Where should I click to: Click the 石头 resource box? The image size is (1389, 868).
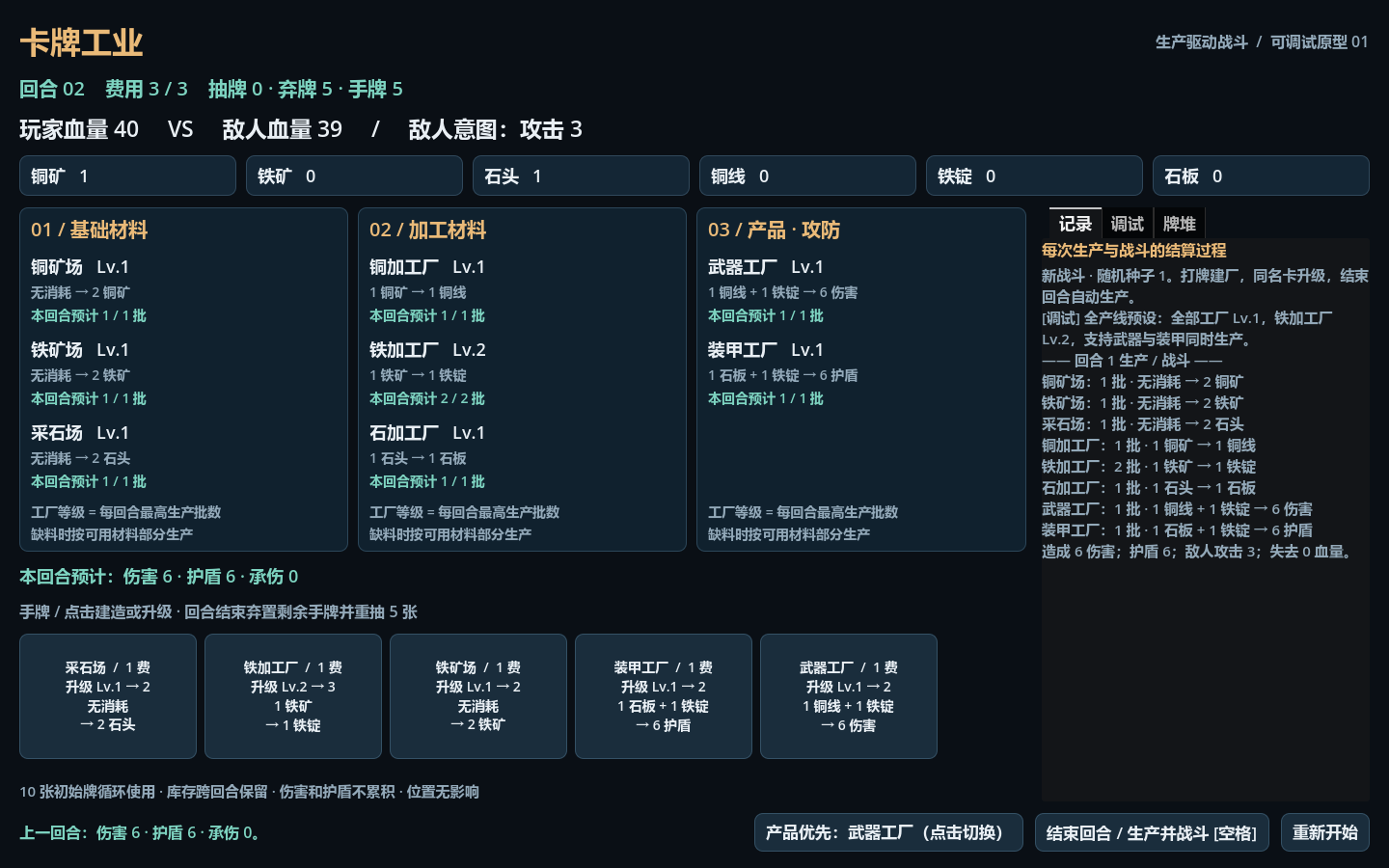[x=581, y=176]
